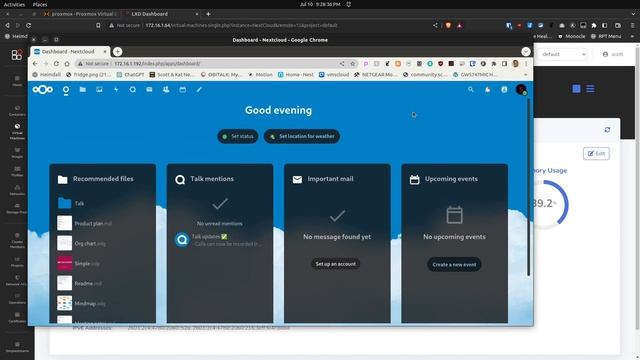Click the Nextcloud logo
Viewport: 640px width, 360px height.
[x=43, y=89]
